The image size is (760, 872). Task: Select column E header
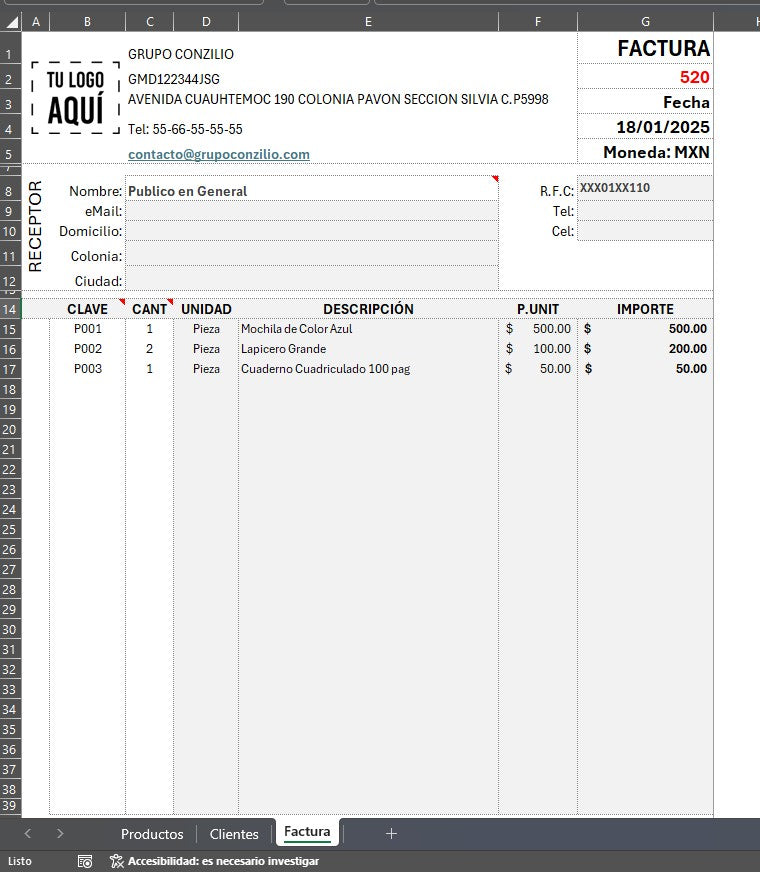[368, 21]
